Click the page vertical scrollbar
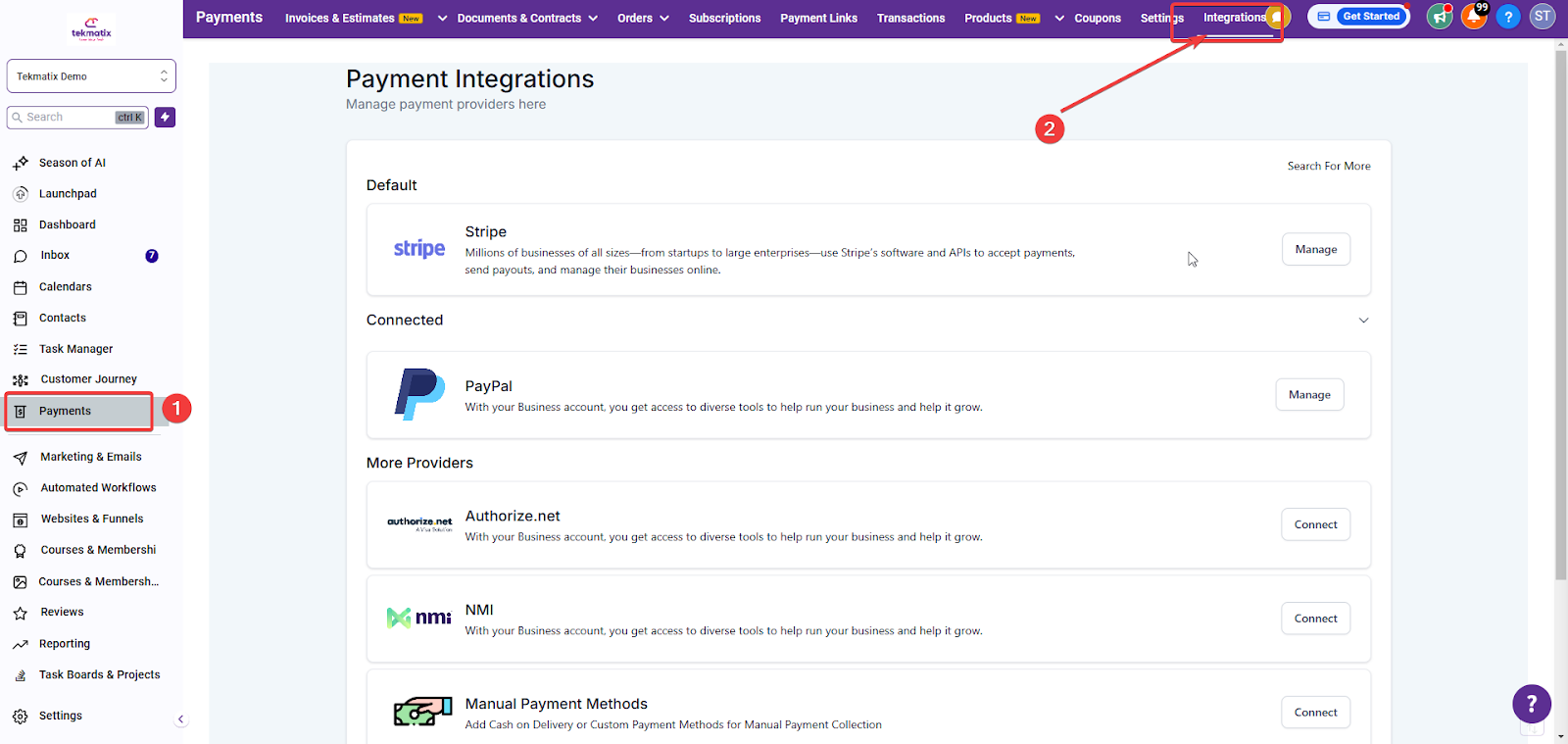The height and width of the screenshot is (744, 1568). point(1560,314)
